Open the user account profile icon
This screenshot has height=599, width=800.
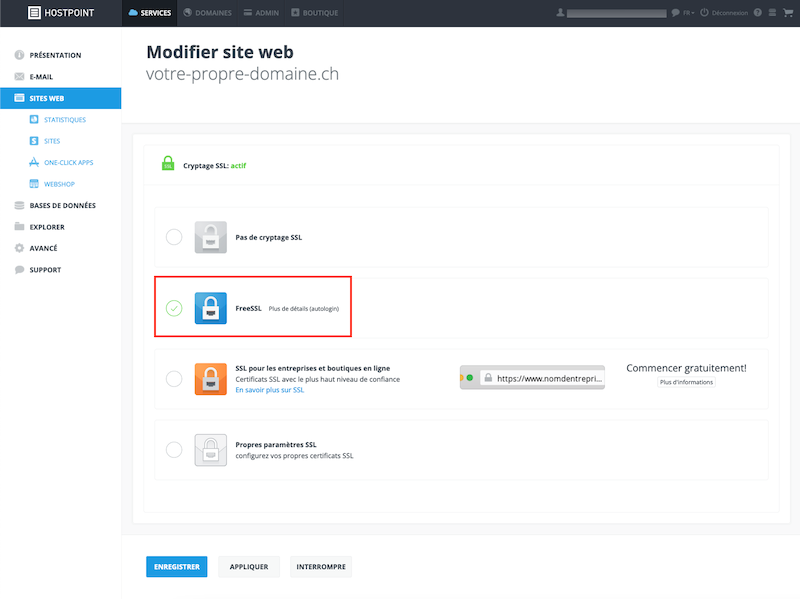click(x=560, y=13)
